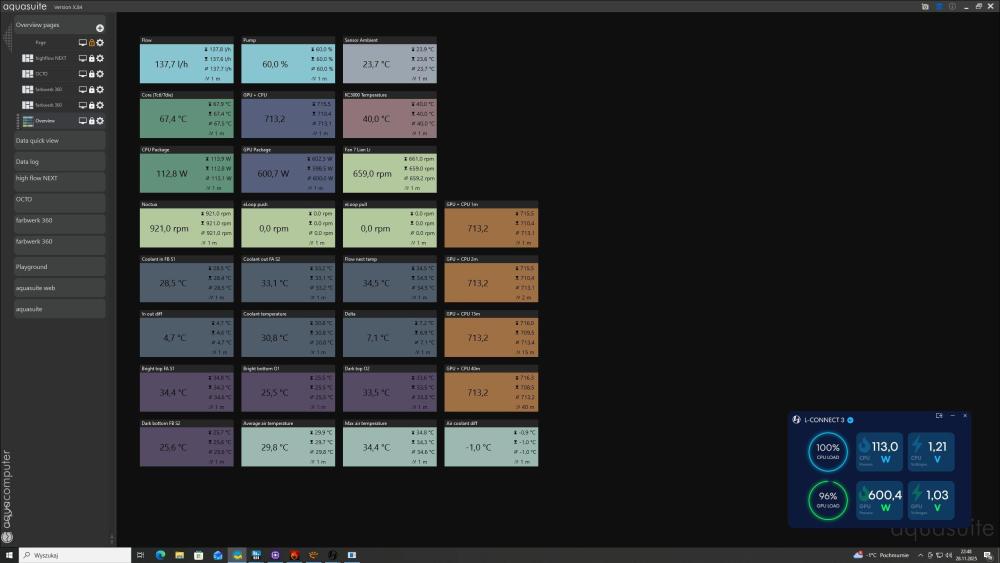The width and height of the screenshot is (1000, 563).
Task: Expand the Data quick view section
Action: click(x=59, y=141)
